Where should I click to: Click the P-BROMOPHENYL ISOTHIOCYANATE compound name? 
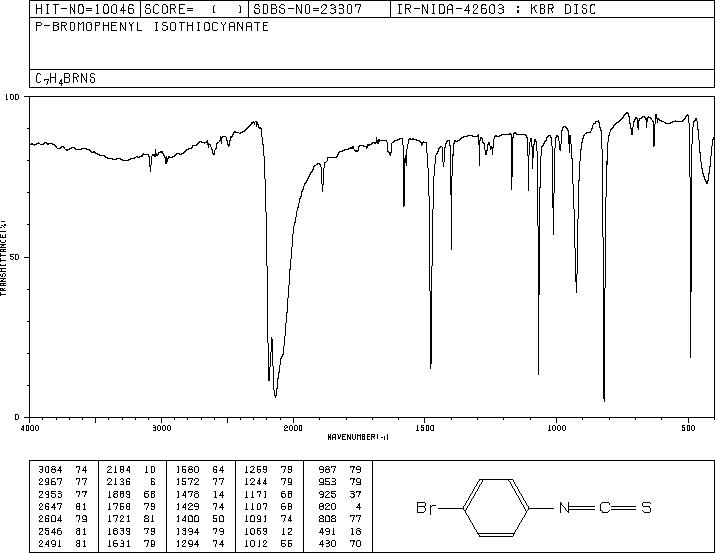[152, 27]
